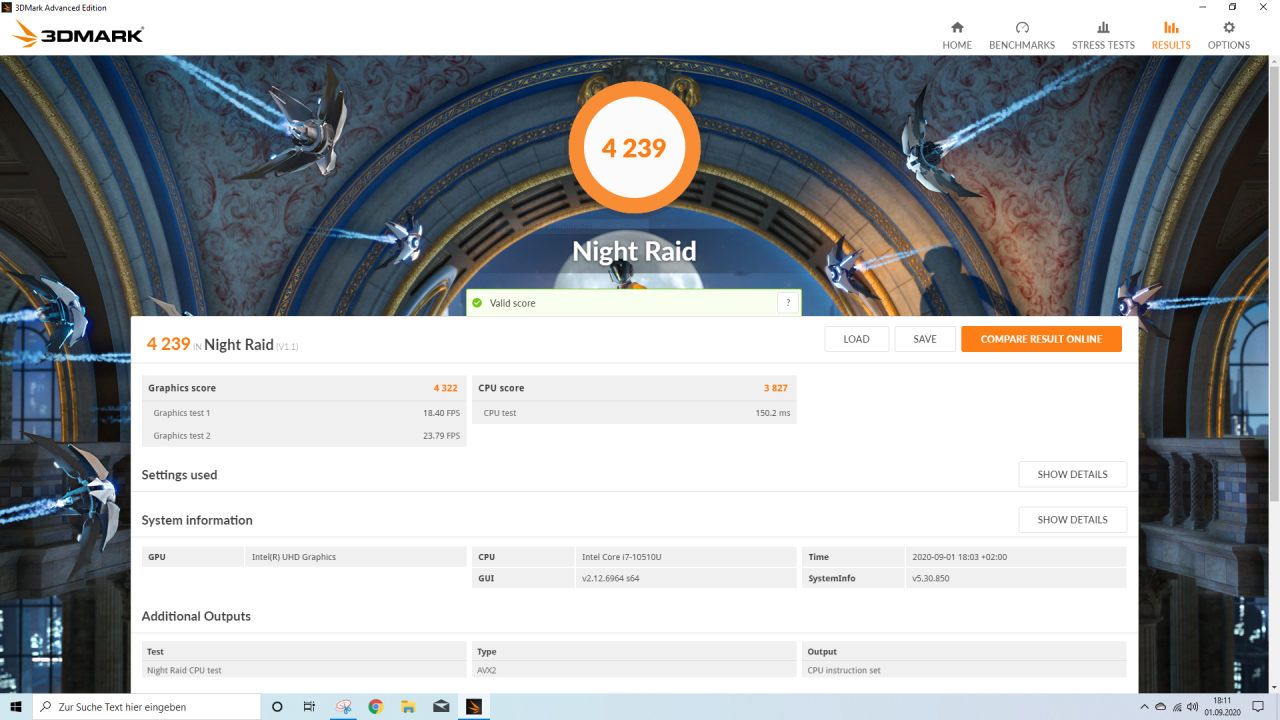Open File Explorer from the taskbar
Viewport: 1280px width, 720px height.
click(408, 707)
